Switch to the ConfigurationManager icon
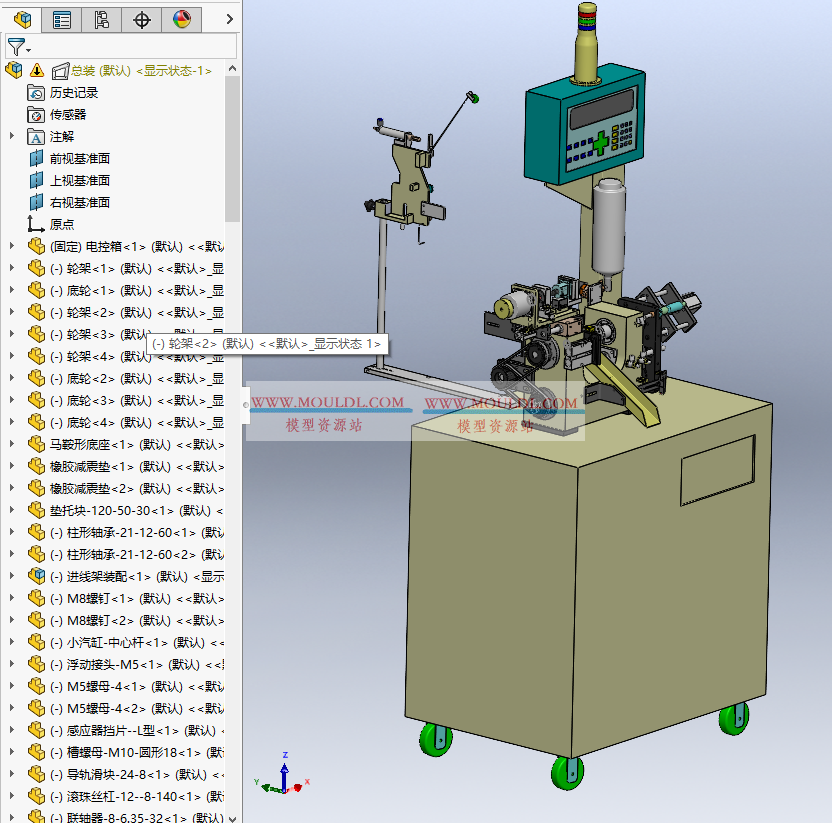 (101, 19)
